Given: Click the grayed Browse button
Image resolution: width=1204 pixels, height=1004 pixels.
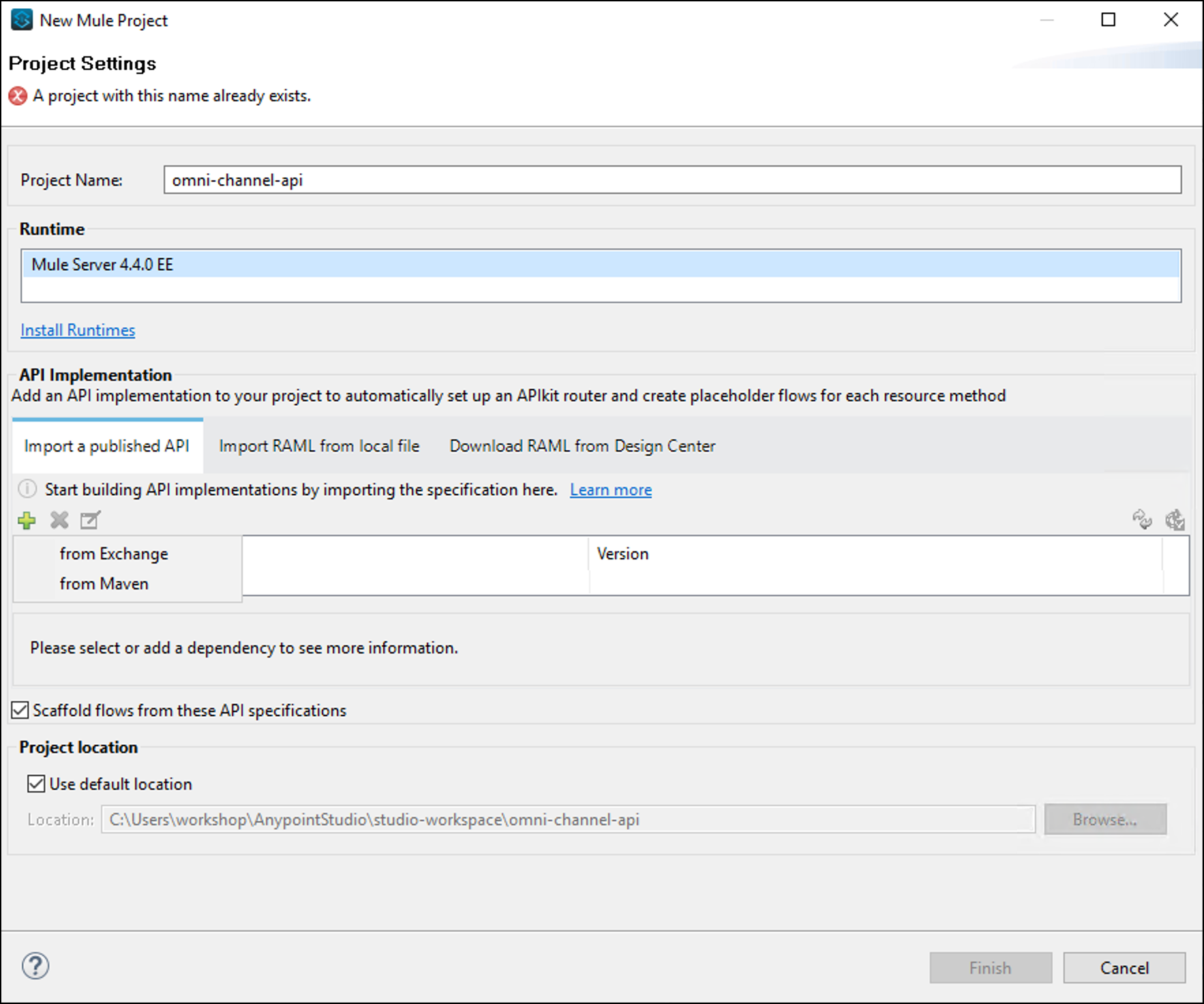Looking at the screenshot, I should (1105, 819).
